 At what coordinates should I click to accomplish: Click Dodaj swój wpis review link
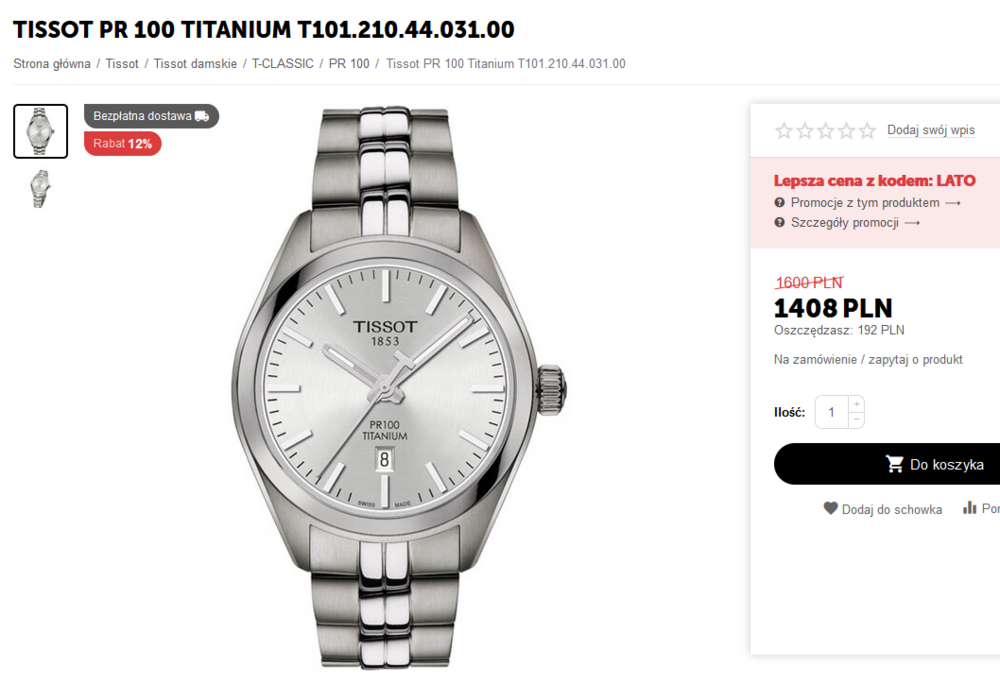point(930,131)
